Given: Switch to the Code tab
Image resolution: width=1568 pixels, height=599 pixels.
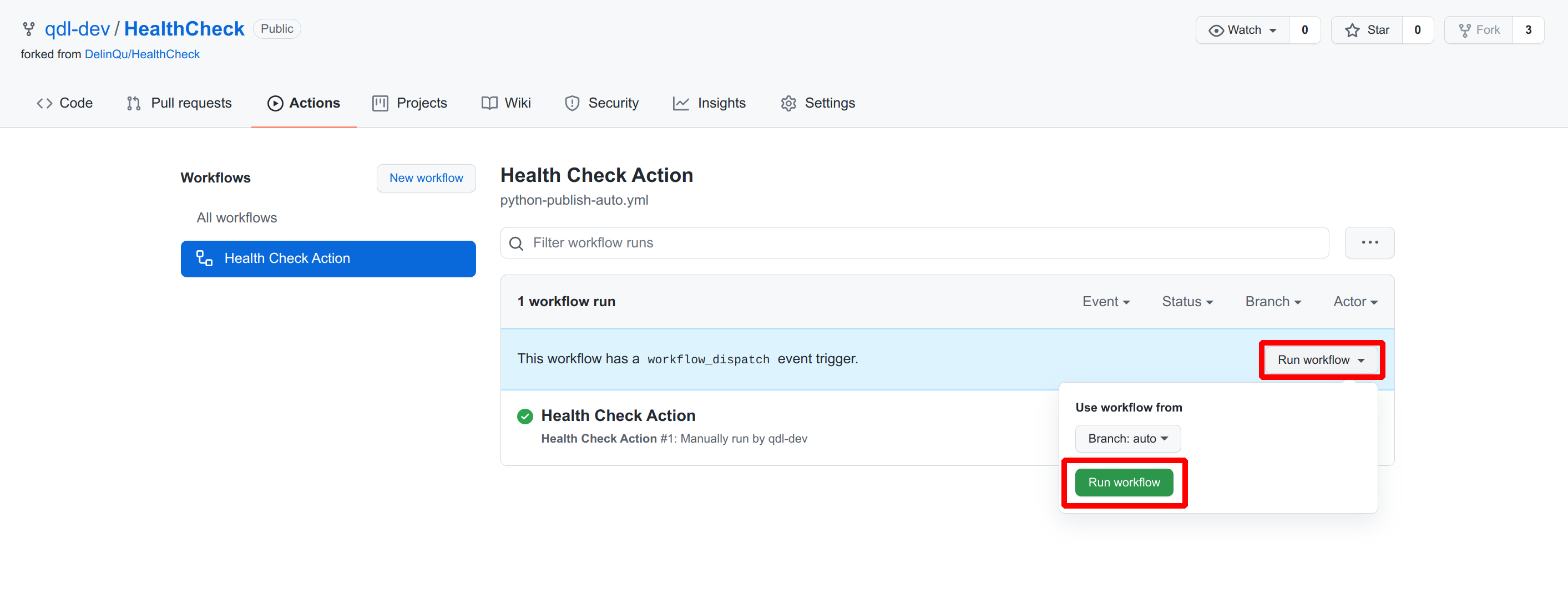Looking at the screenshot, I should click(x=64, y=104).
